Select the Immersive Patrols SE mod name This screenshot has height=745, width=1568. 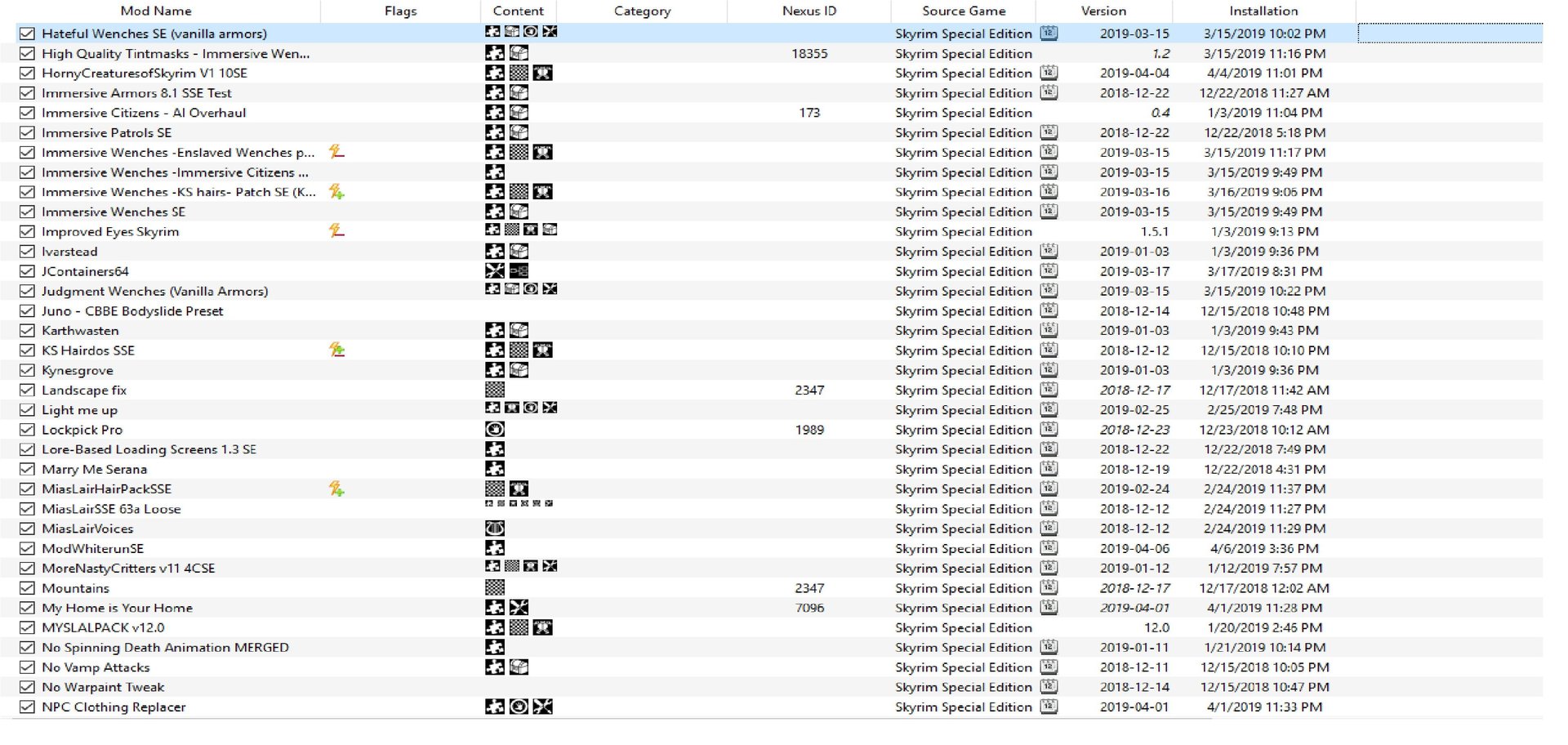pyautogui.click(x=106, y=132)
